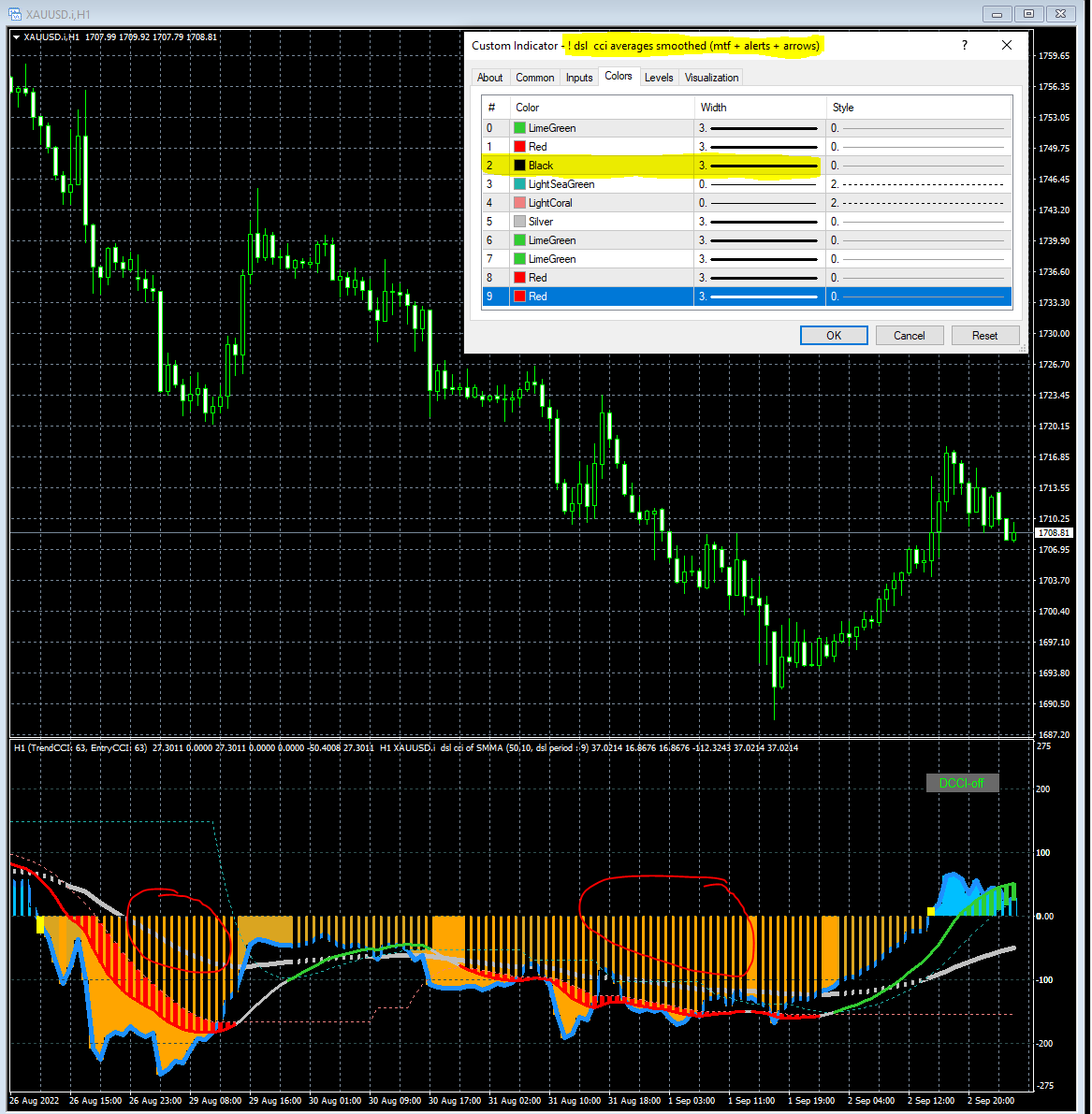Open style selector for row 8 Red
1092x1114 pixels.
[919, 278]
